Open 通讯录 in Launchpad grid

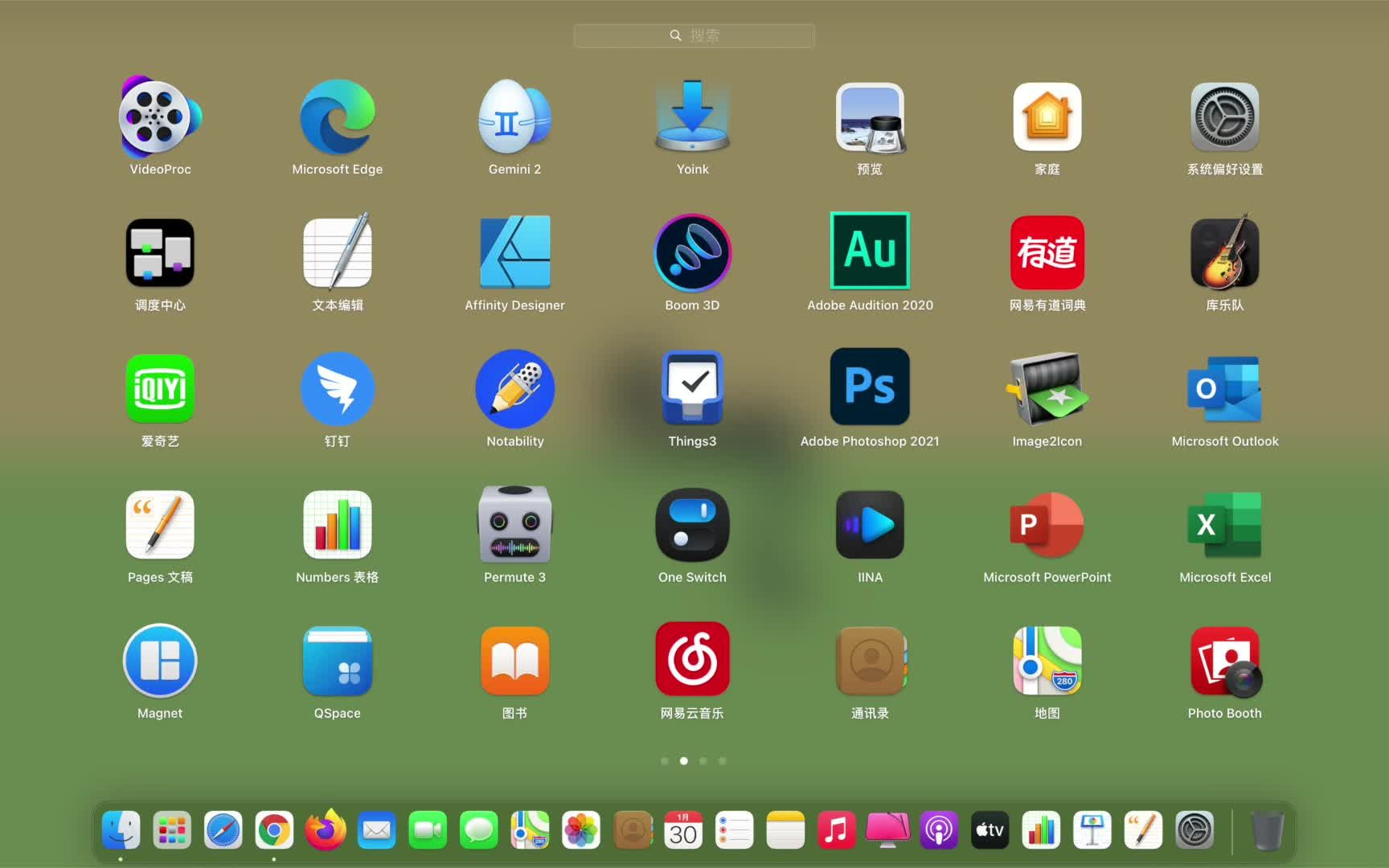(870, 661)
